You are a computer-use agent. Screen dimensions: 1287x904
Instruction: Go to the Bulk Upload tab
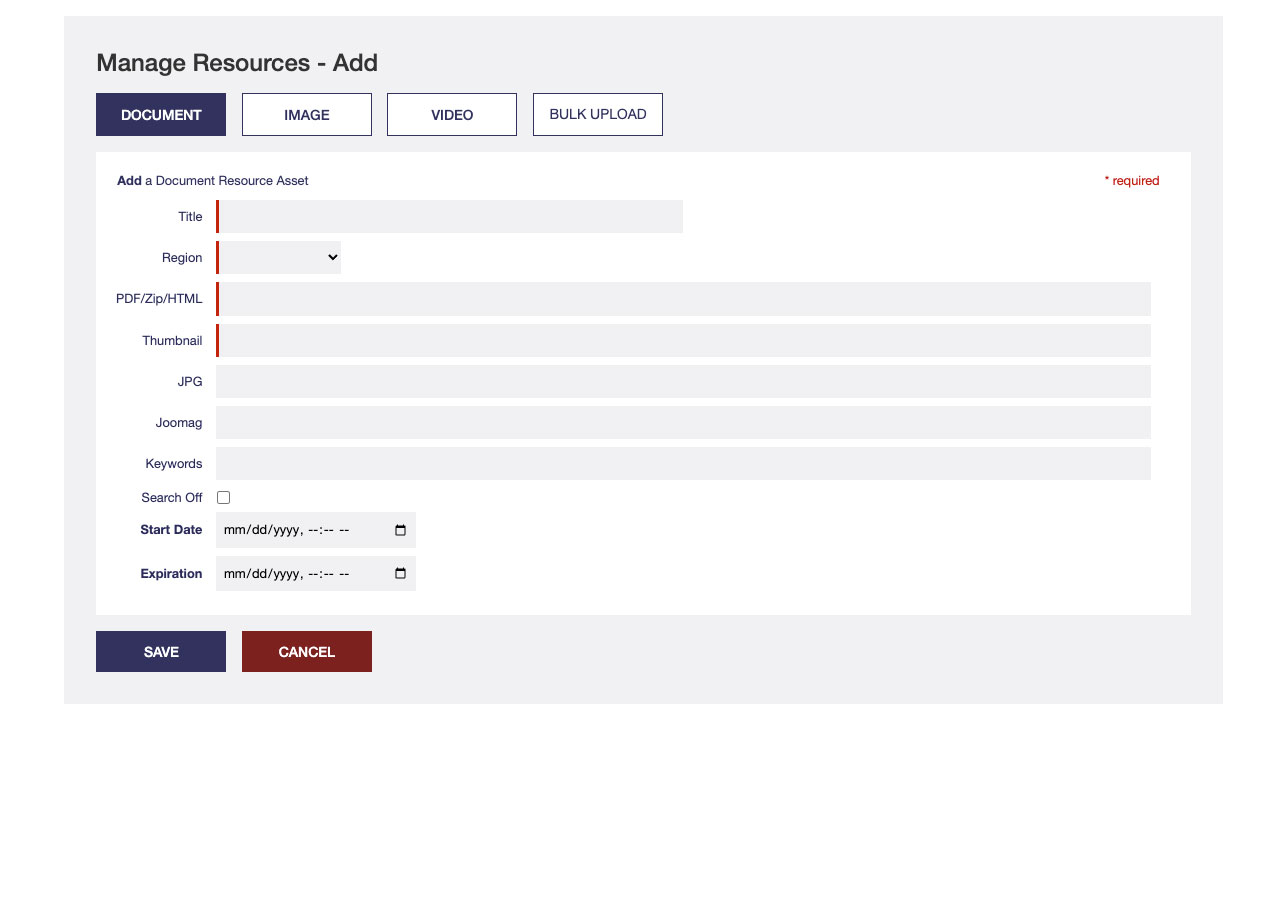(x=598, y=115)
